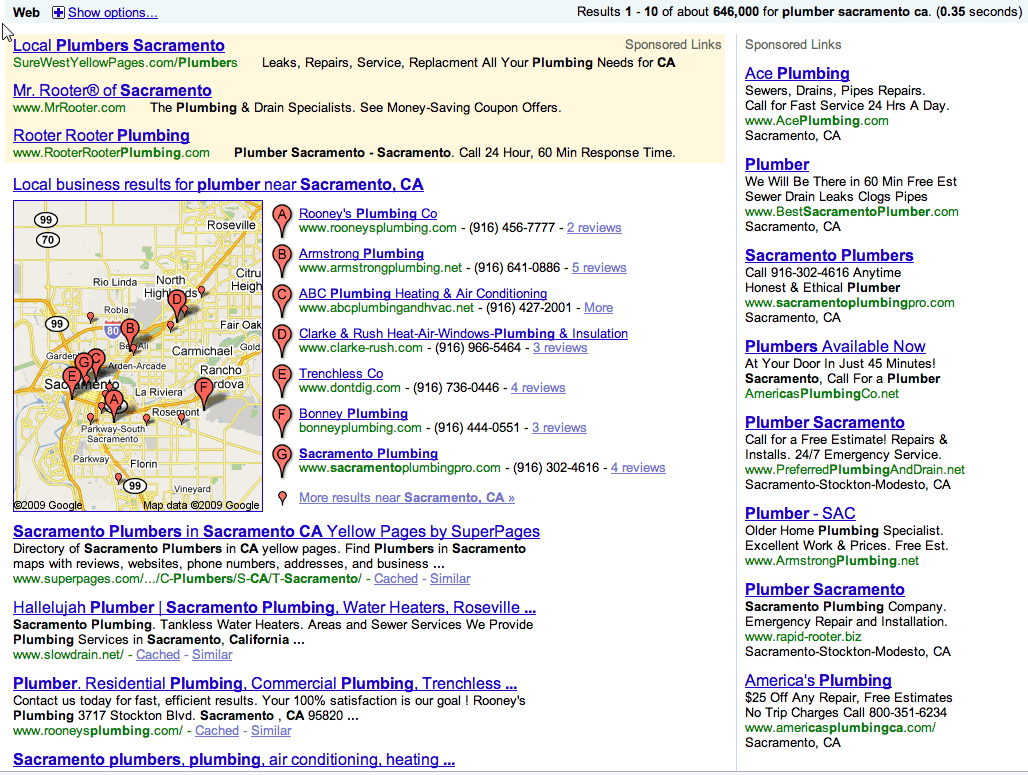Select marker E on the Sacramento map

pos(71,378)
